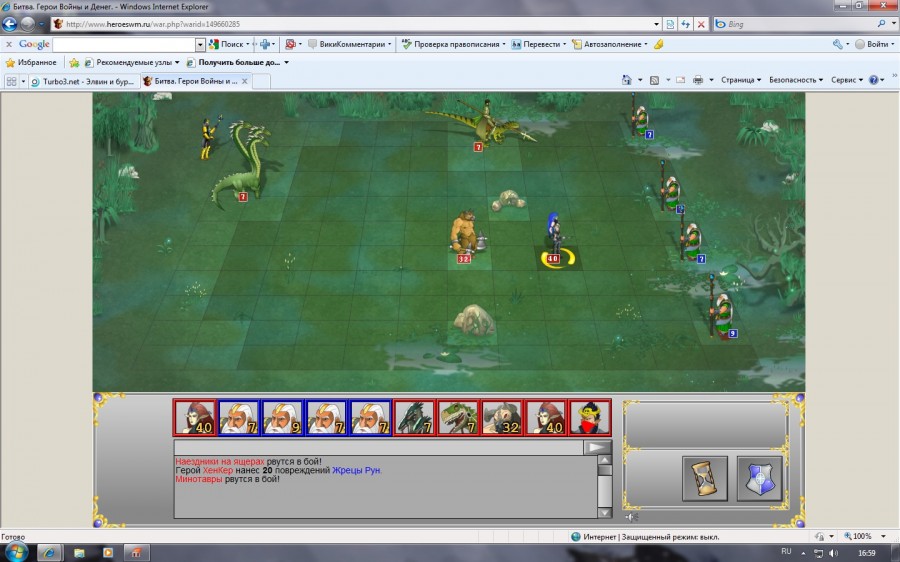This screenshot has width=900, height=562.
Task: Select the dark lizard portrait in turn queue
Action: (414, 417)
